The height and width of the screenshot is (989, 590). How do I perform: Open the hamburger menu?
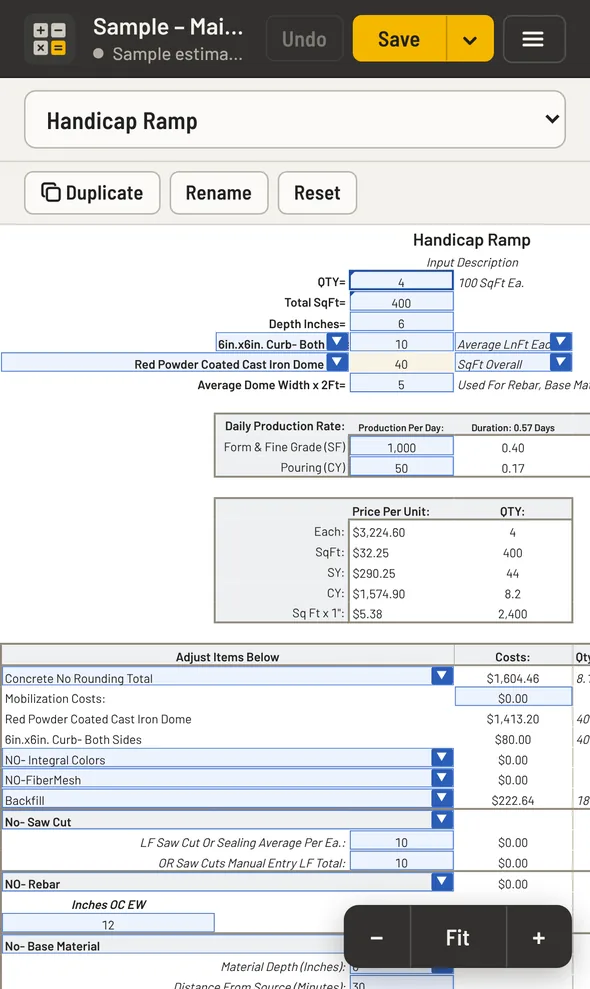click(x=534, y=39)
